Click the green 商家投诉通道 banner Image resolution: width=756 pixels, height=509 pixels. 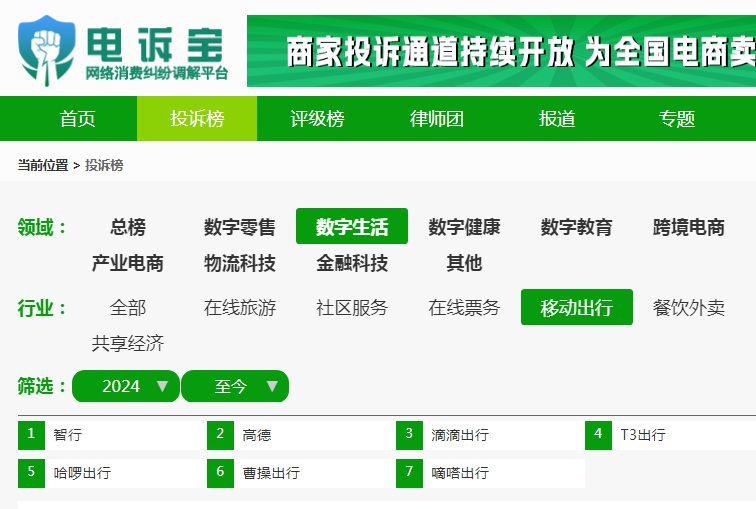pyautogui.click(x=501, y=51)
